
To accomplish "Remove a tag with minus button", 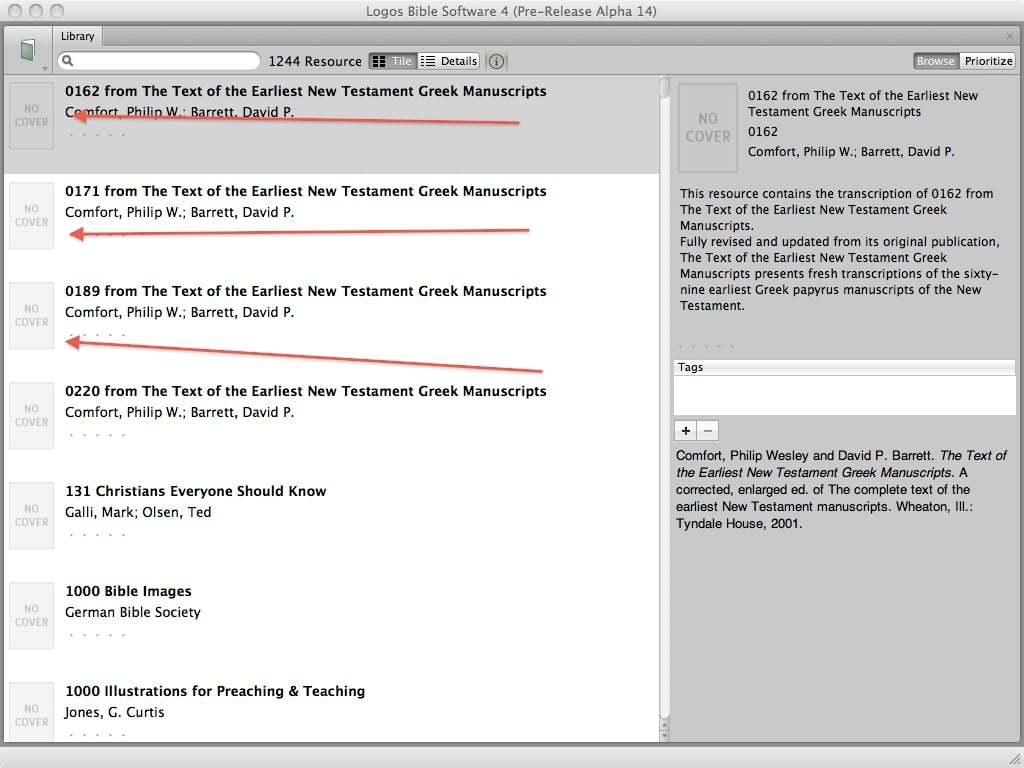I will [x=708, y=430].
